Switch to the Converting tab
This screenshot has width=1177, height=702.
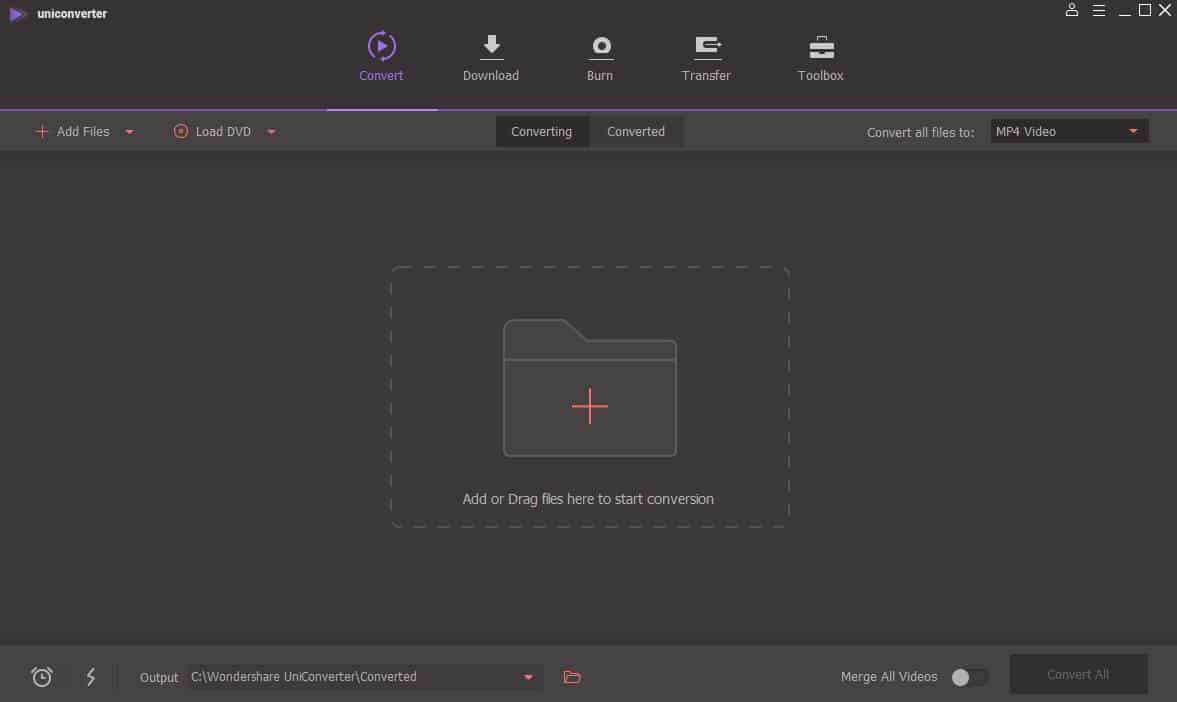click(x=541, y=131)
